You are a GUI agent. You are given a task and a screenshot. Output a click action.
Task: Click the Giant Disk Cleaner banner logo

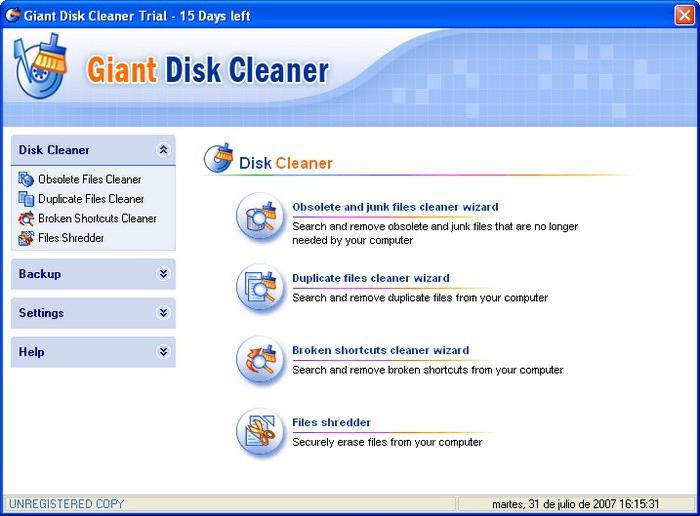pyautogui.click(x=41, y=66)
